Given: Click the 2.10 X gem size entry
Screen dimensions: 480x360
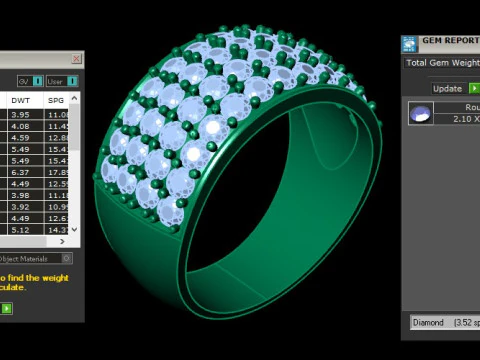Looking at the screenshot, I should pos(457,119).
